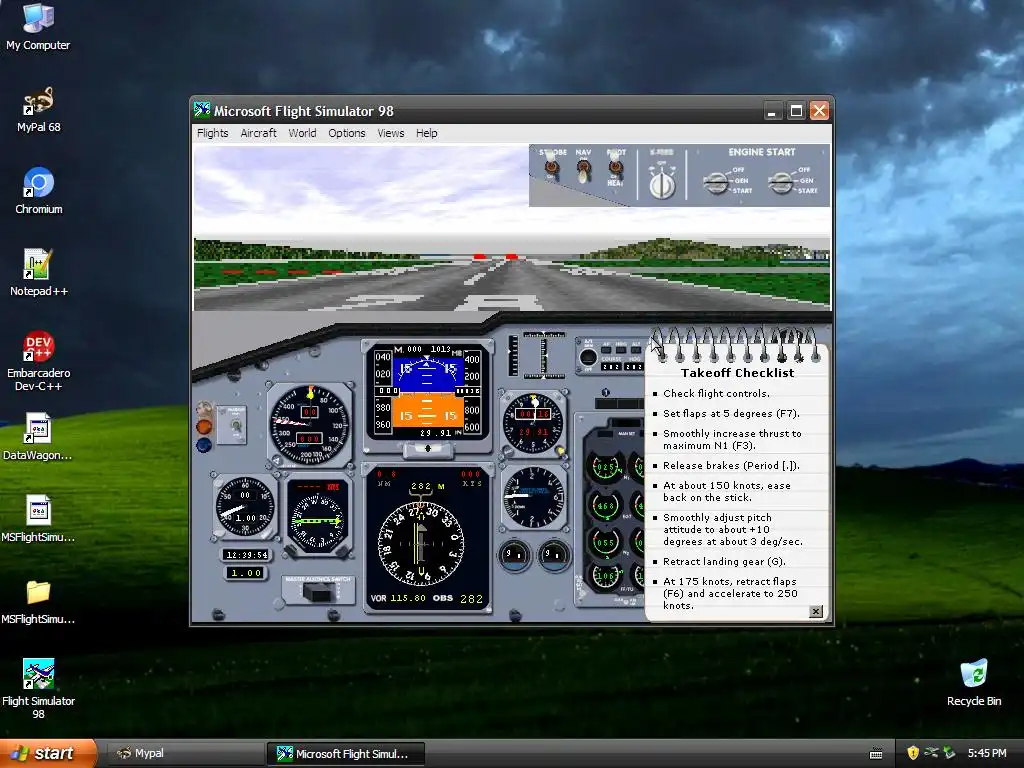Click the airspeed indicator gauge
Screen dimensions: 1024x768
[309, 424]
